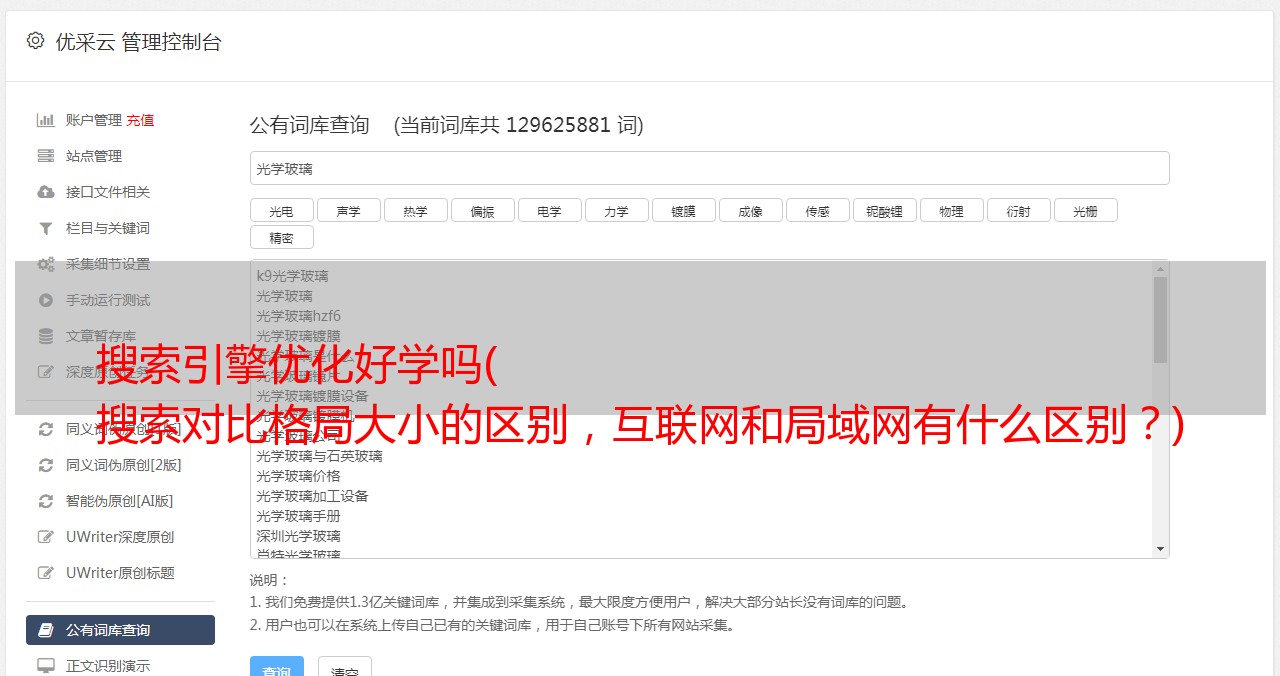Open 接口文件相关 via its cloud-upload icon
The width and height of the screenshot is (1280, 676).
pos(45,192)
